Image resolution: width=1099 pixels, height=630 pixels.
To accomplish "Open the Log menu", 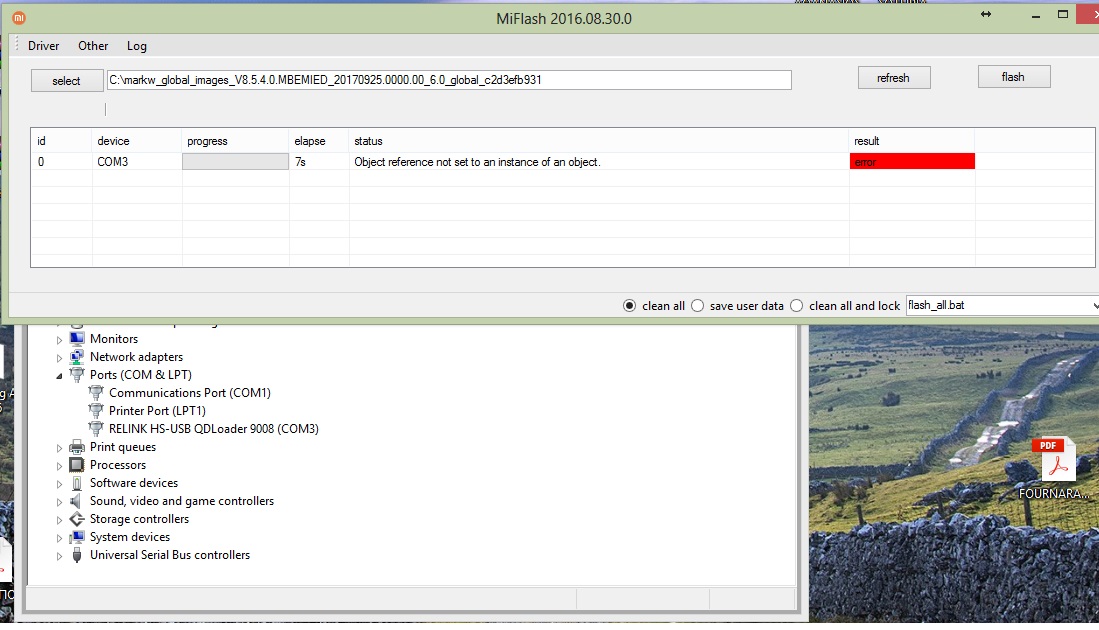I will 136,46.
